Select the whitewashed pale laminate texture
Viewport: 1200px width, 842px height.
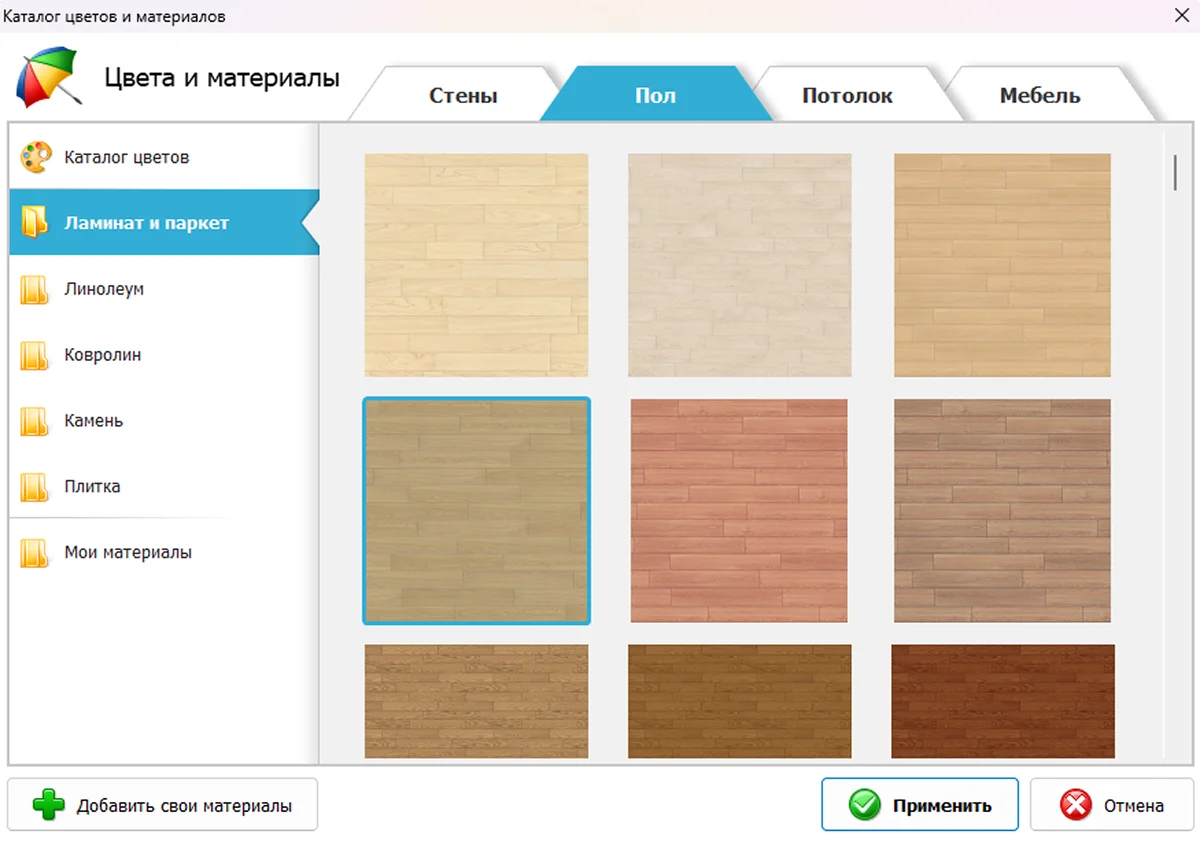(740, 265)
